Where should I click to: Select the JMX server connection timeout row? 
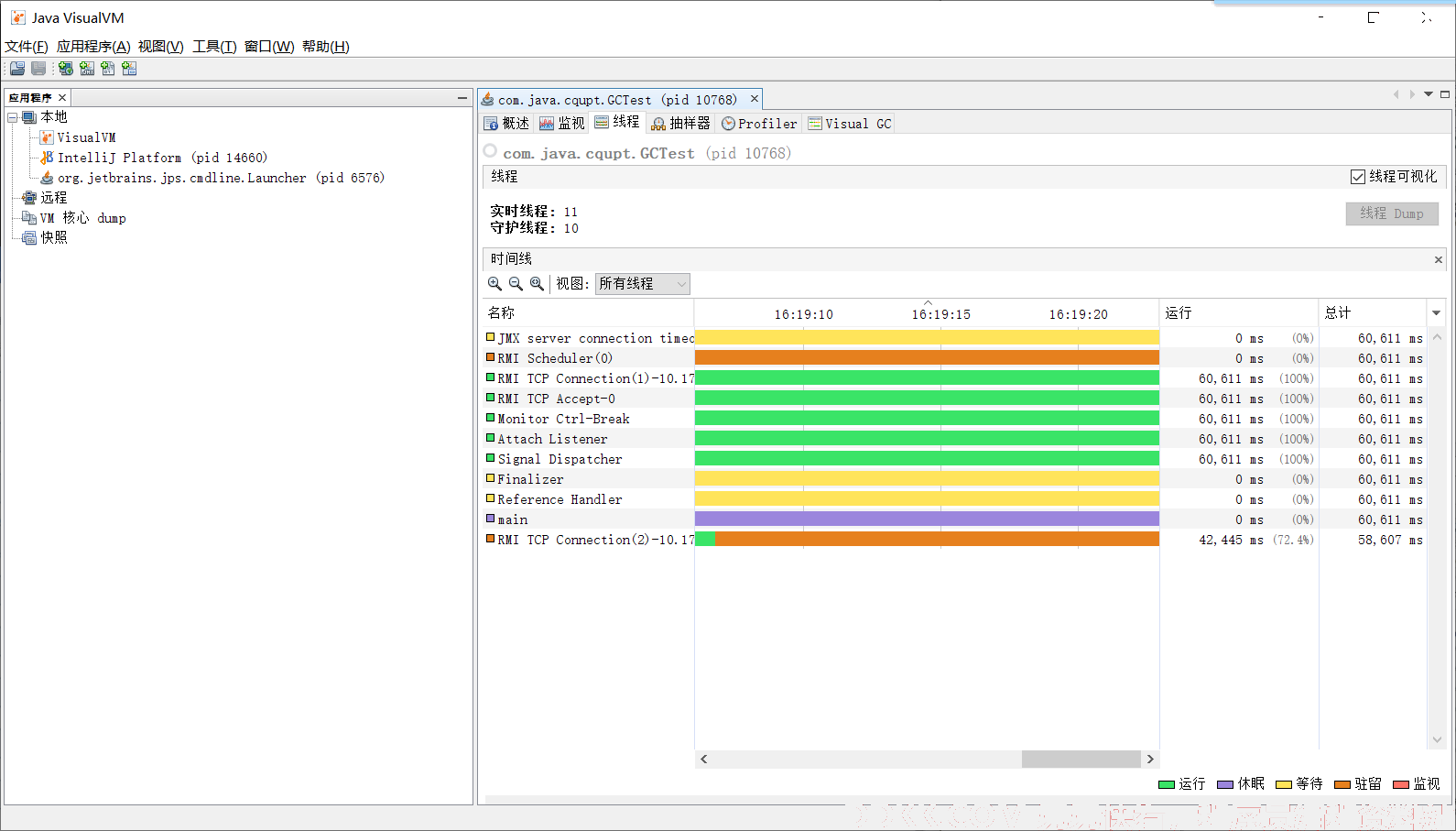954,338
